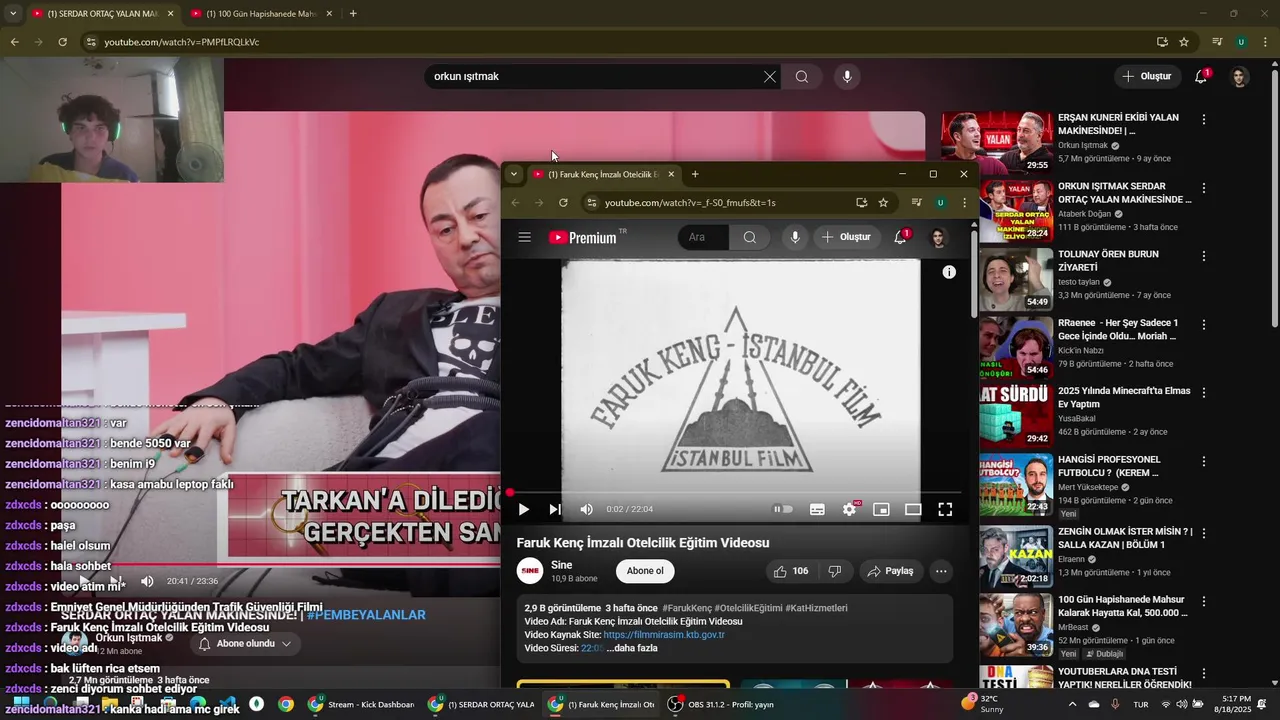The height and width of the screenshot is (720, 1280).
Task: Toggle autoplay switch in front video player
Action: [x=783, y=509]
